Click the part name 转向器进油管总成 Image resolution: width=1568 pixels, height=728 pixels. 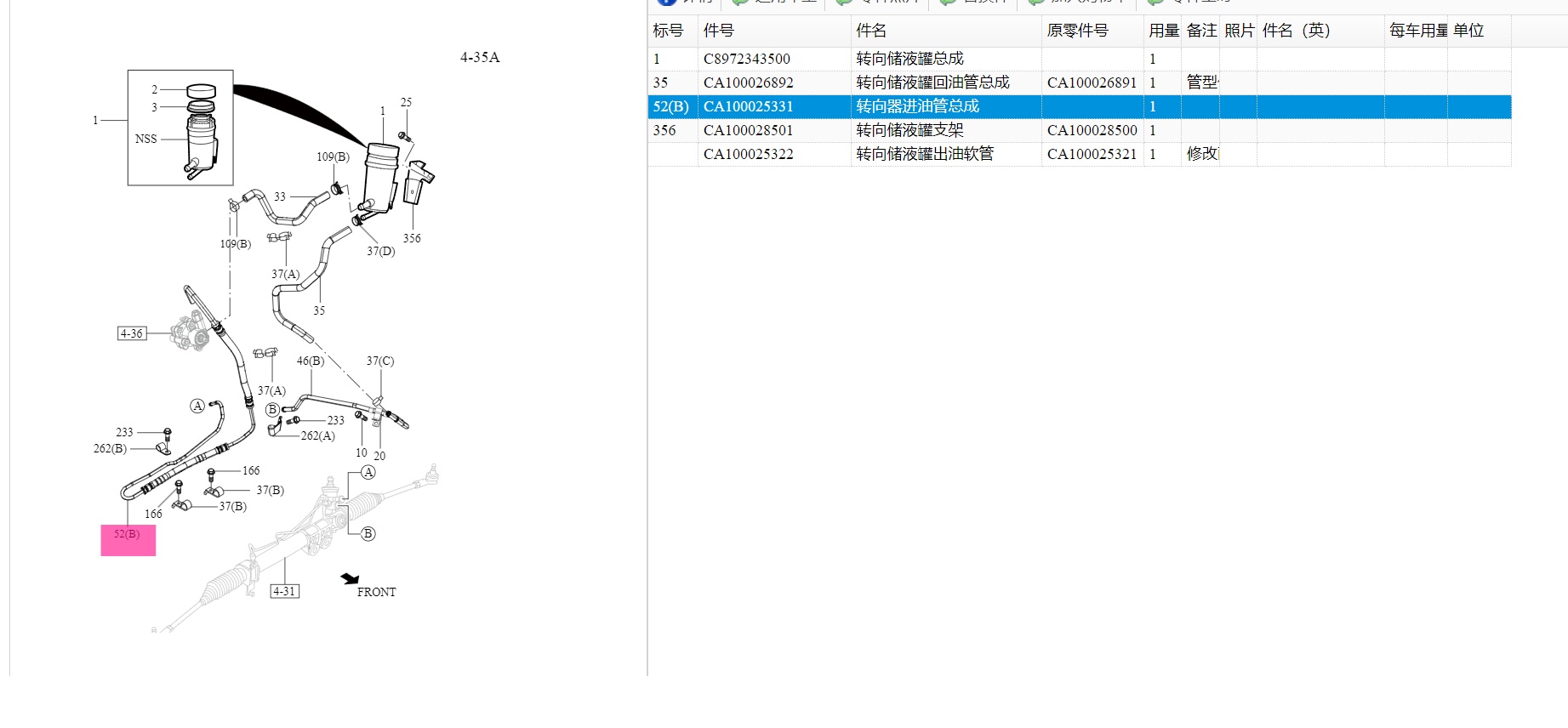point(917,106)
